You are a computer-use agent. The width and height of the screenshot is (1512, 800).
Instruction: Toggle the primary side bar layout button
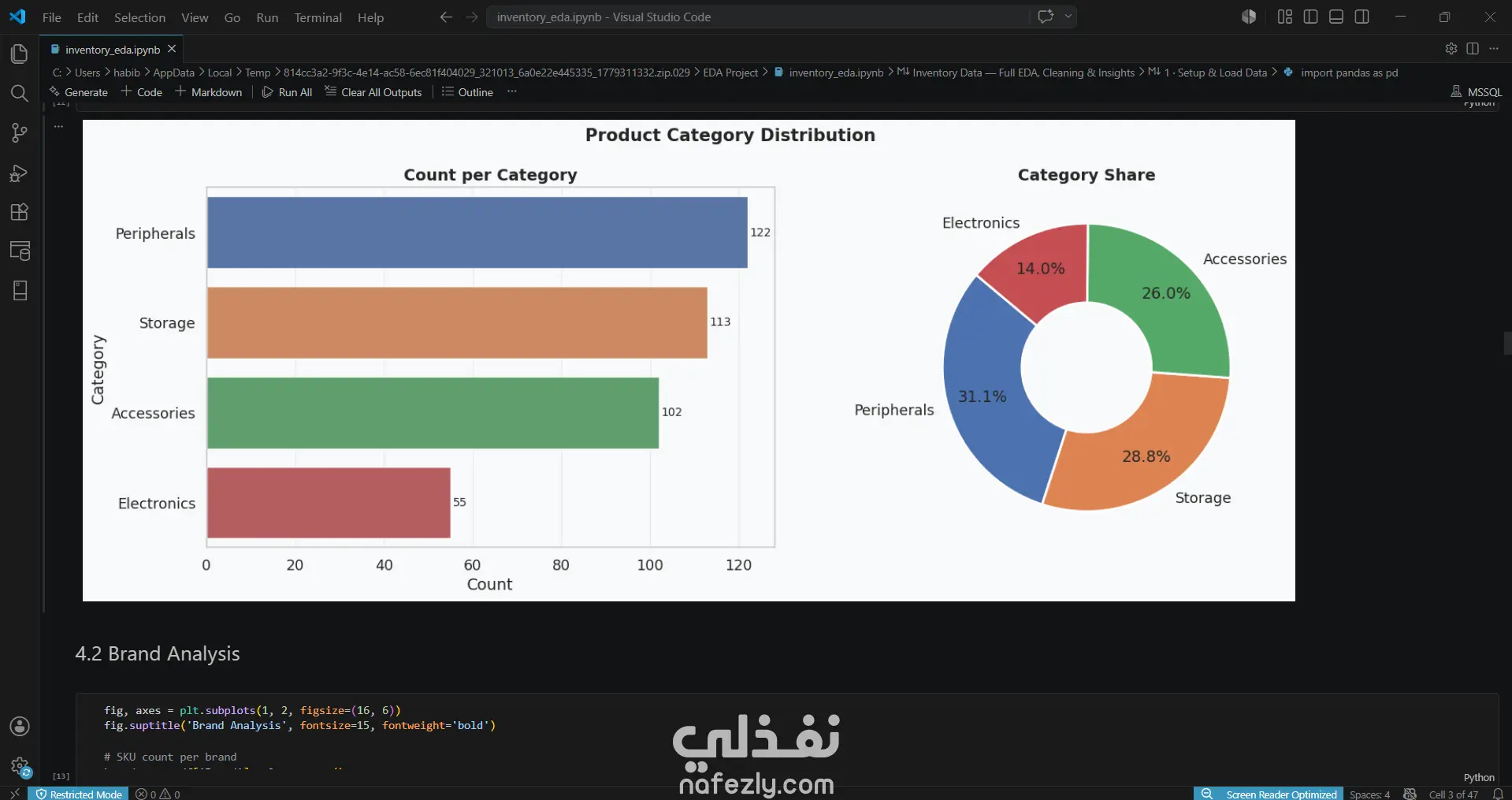(1310, 17)
